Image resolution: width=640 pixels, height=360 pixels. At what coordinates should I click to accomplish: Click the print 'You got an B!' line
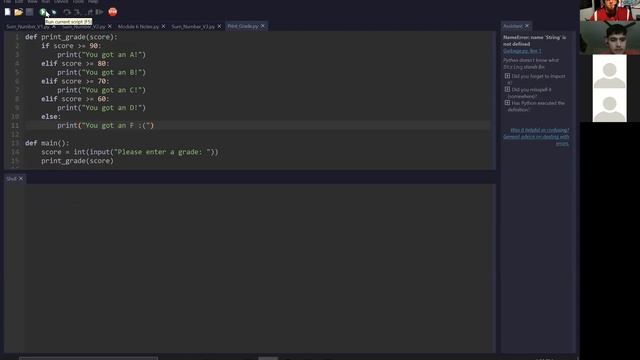point(101,72)
